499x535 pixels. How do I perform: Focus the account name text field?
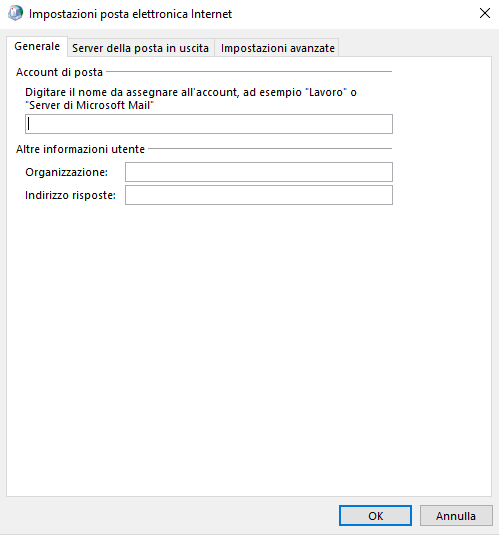[x=209, y=124]
